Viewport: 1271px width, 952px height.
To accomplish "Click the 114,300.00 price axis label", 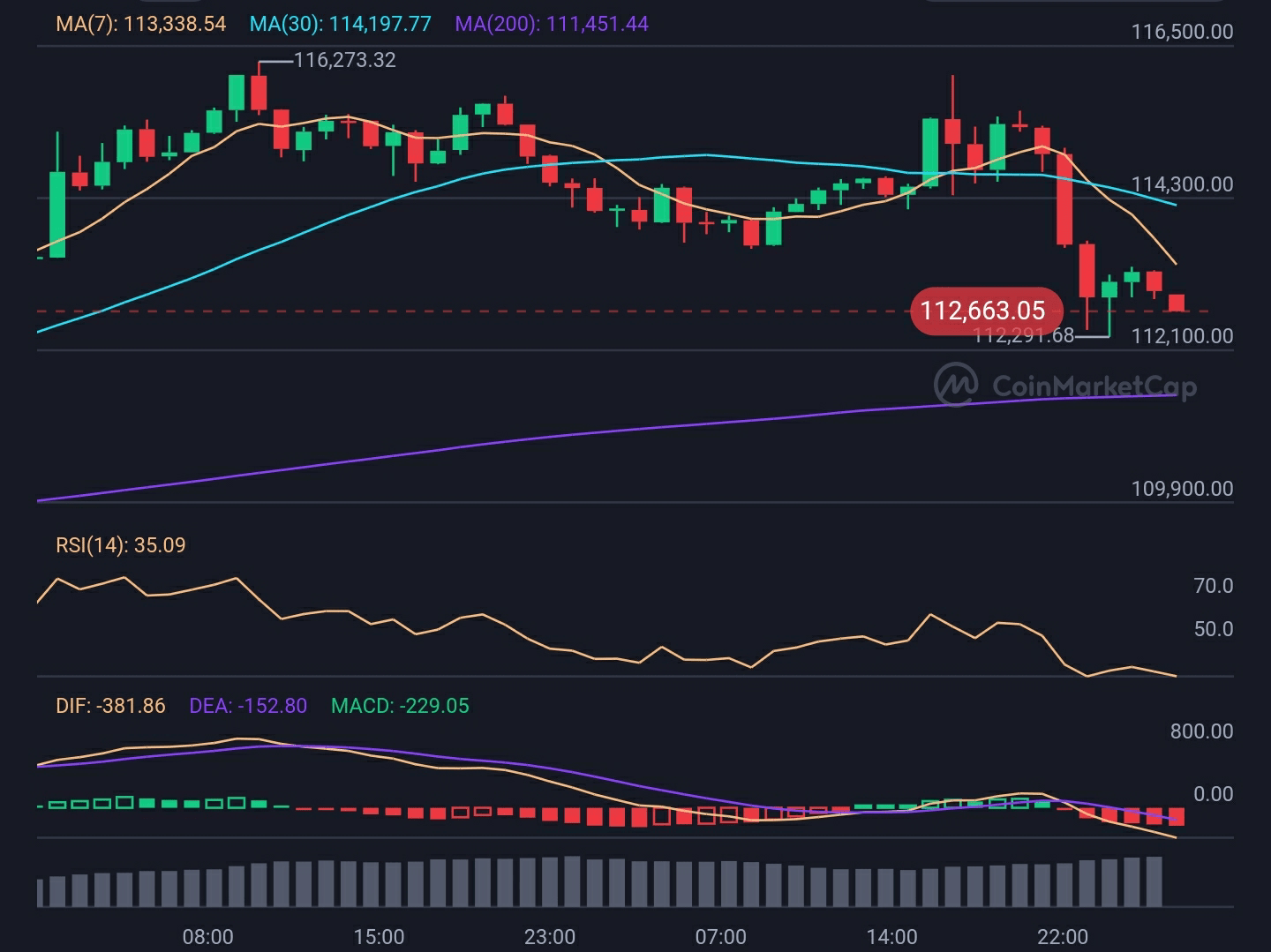I will coord(1182,184).
